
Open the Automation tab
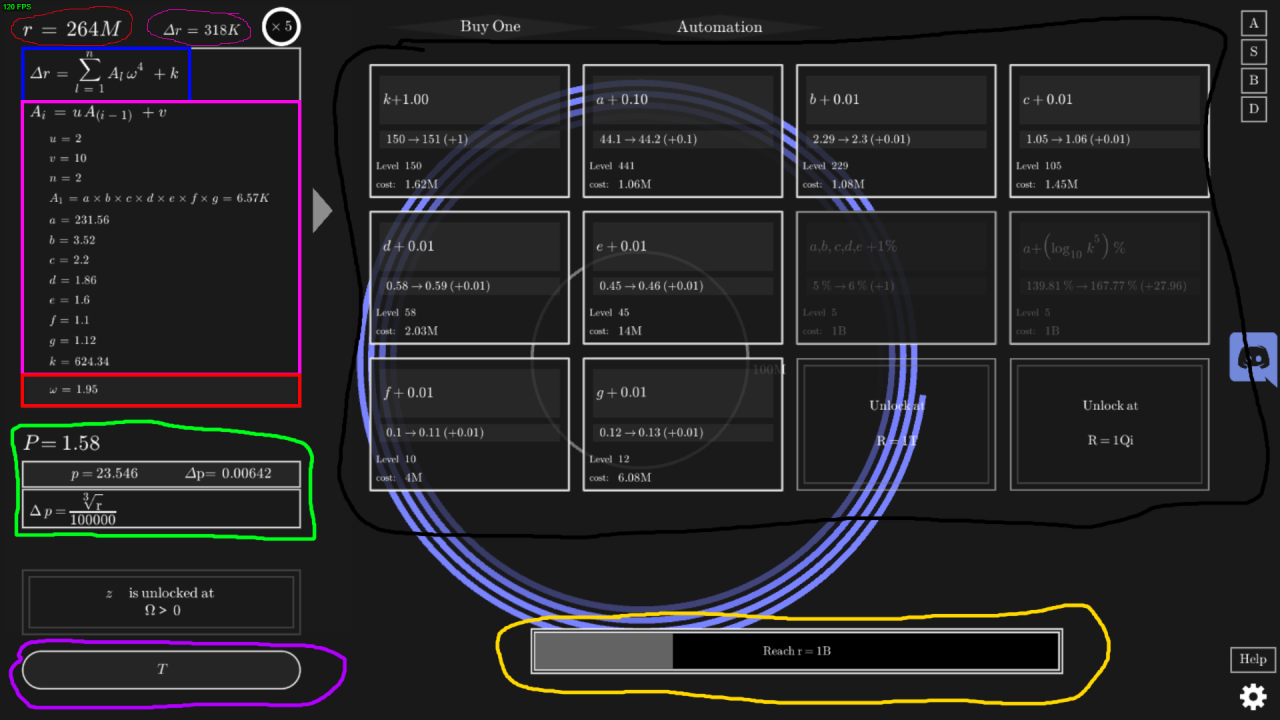719,27
